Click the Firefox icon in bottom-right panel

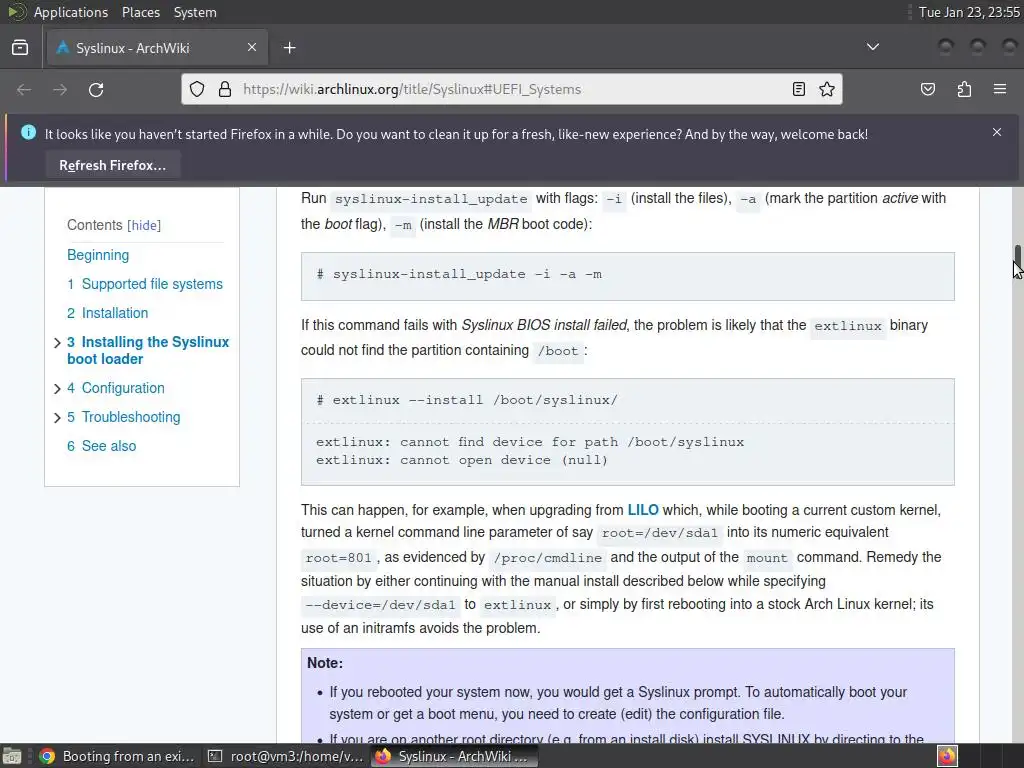tap(947, 756)
